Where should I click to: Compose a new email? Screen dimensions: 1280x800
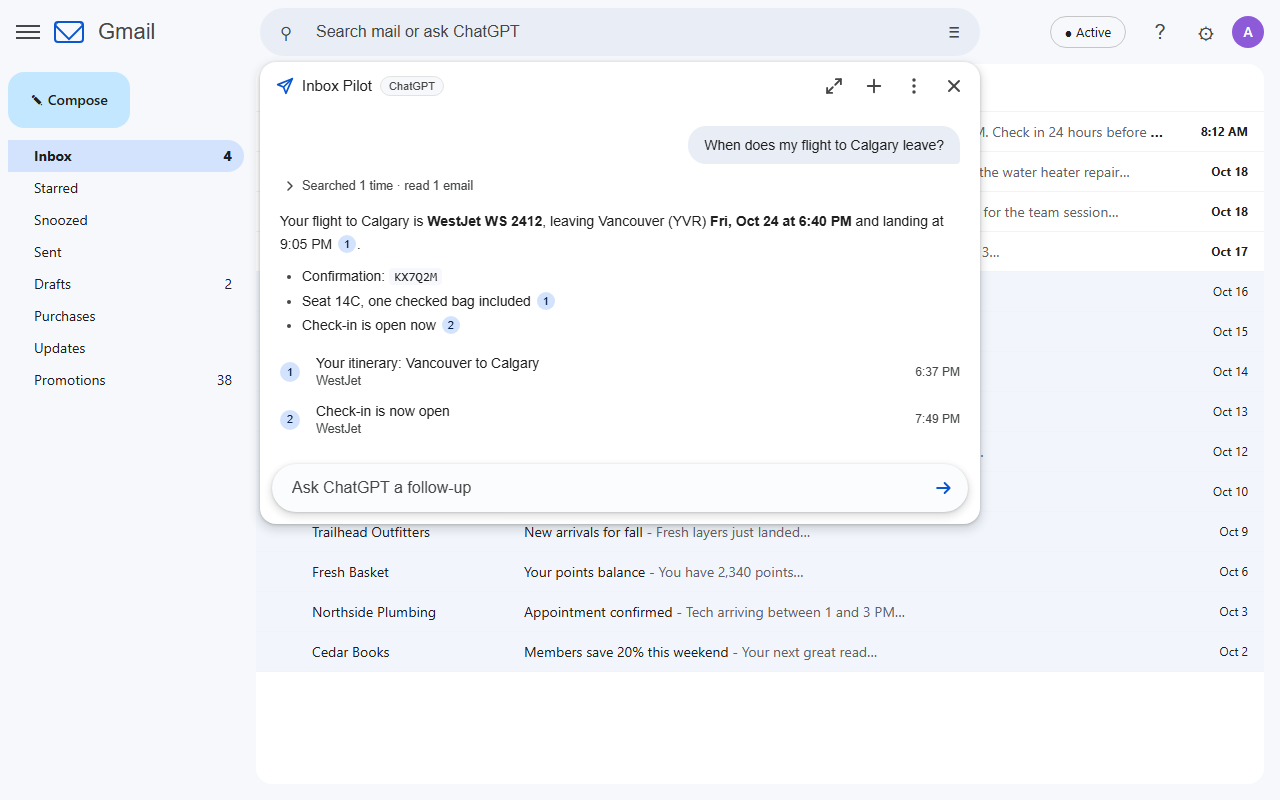(69, 100)
